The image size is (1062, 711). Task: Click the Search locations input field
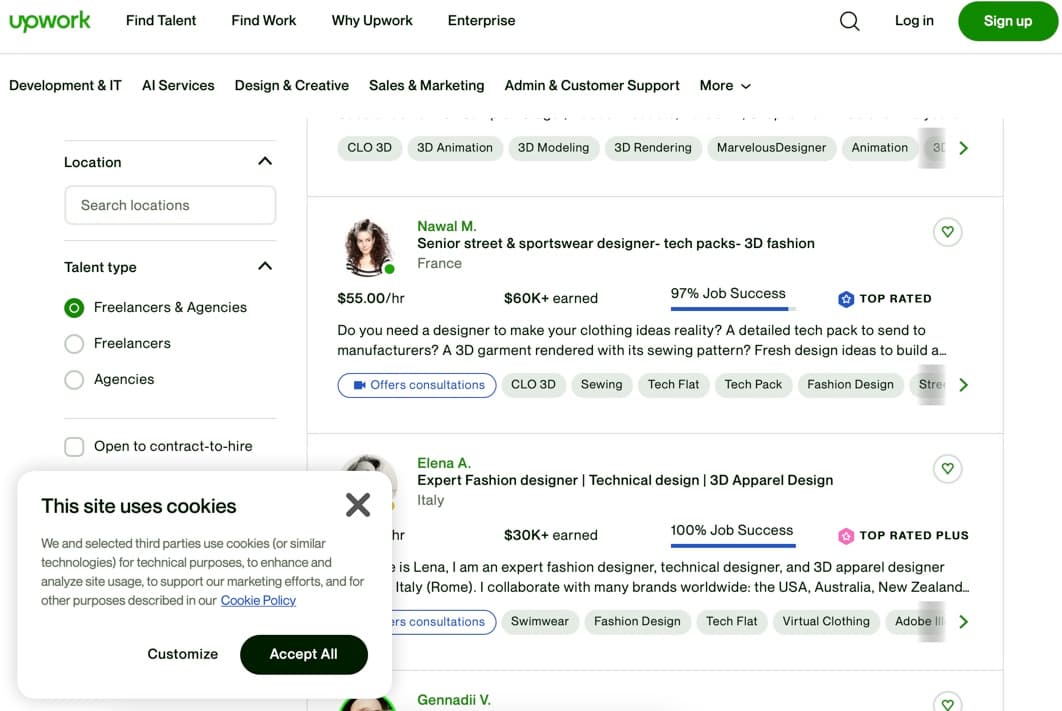pos(170,205)
